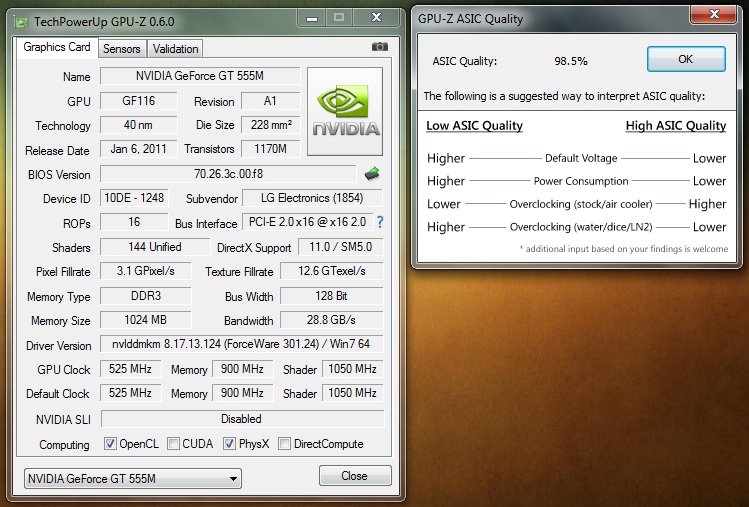Viewport: 749px width, 507px height.
Task: Click the Overclocking (stock/air cooler) label
Action: tap(581, 204)
